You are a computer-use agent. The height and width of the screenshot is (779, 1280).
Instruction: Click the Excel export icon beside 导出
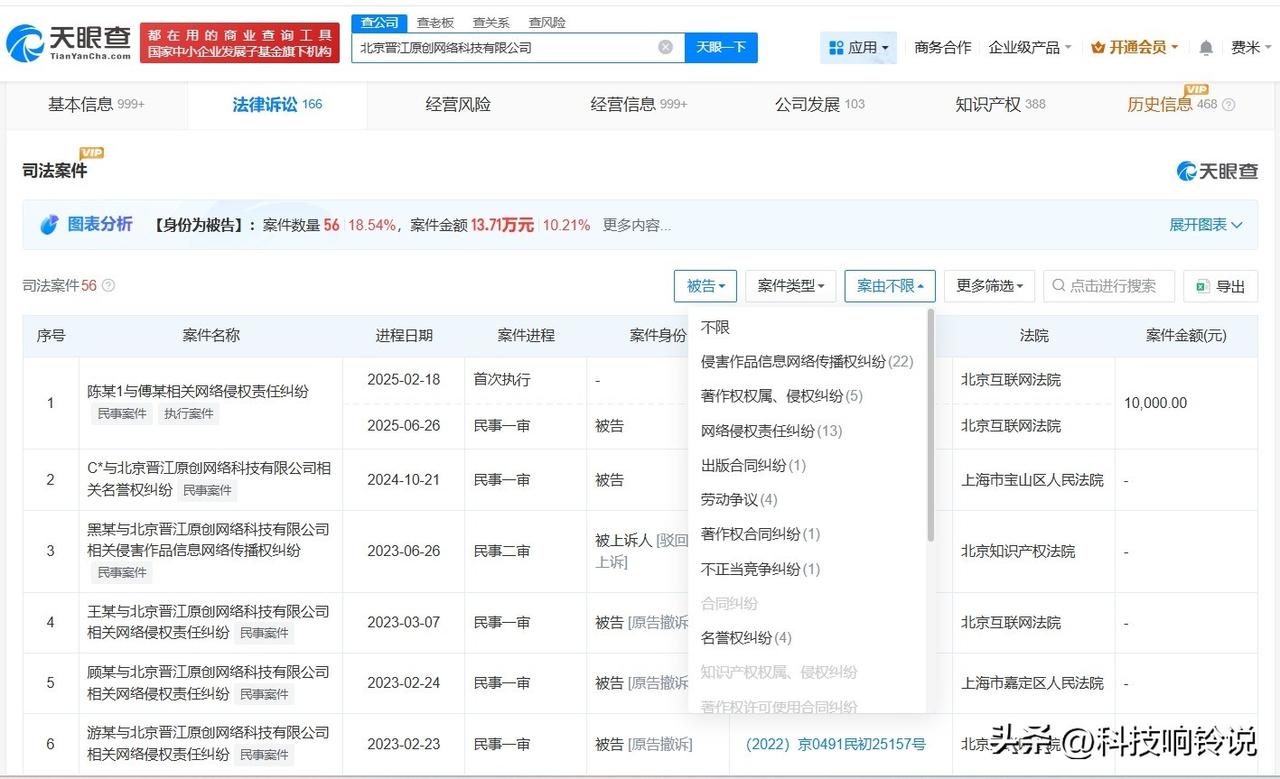[1202, 286]
